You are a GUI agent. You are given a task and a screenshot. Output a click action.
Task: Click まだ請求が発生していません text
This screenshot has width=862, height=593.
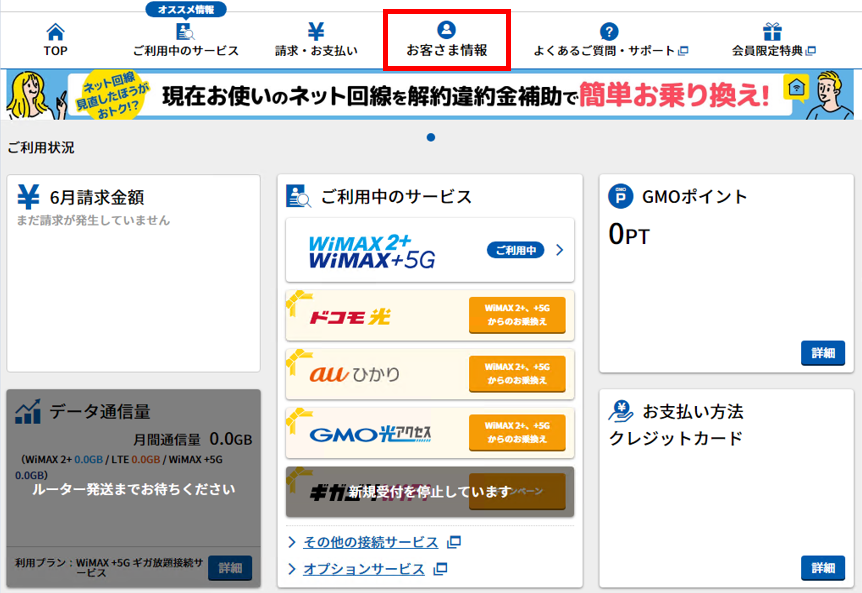click(93, 220)
